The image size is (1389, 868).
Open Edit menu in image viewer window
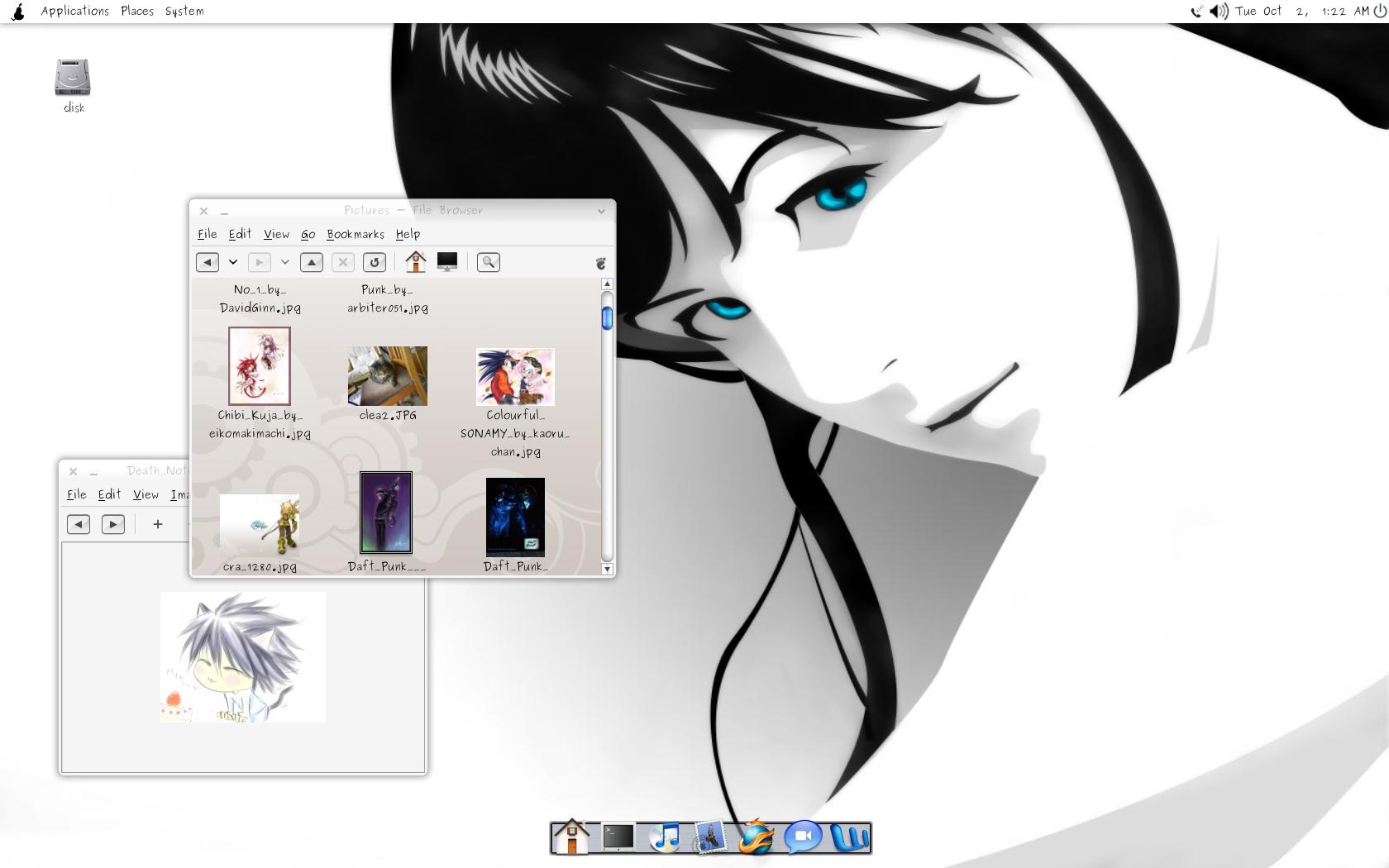(x=109, y=494)
